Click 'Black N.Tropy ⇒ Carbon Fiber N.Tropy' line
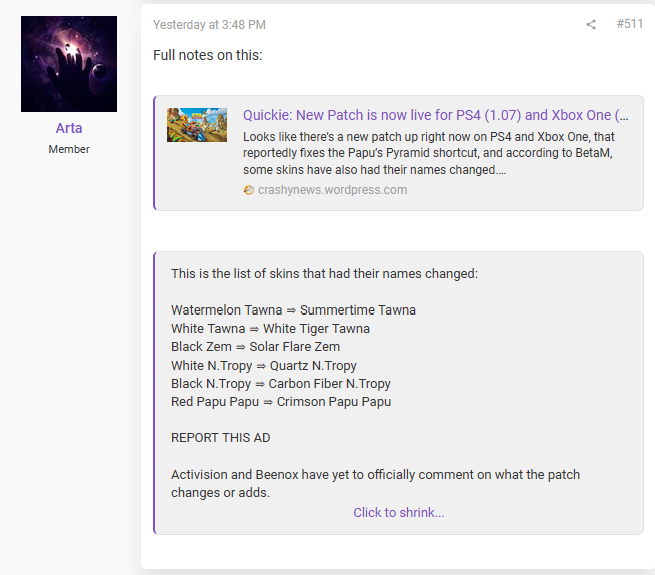 [281, 384]
